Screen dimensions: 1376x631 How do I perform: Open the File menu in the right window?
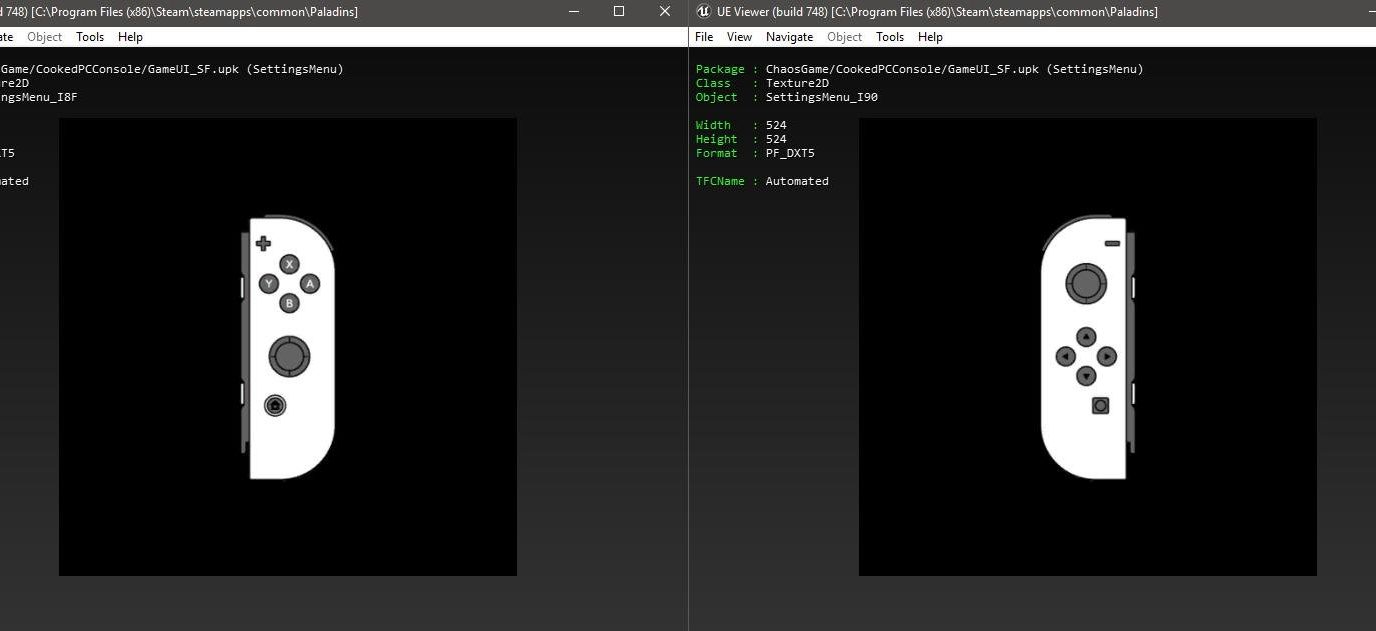click(704, 37)
